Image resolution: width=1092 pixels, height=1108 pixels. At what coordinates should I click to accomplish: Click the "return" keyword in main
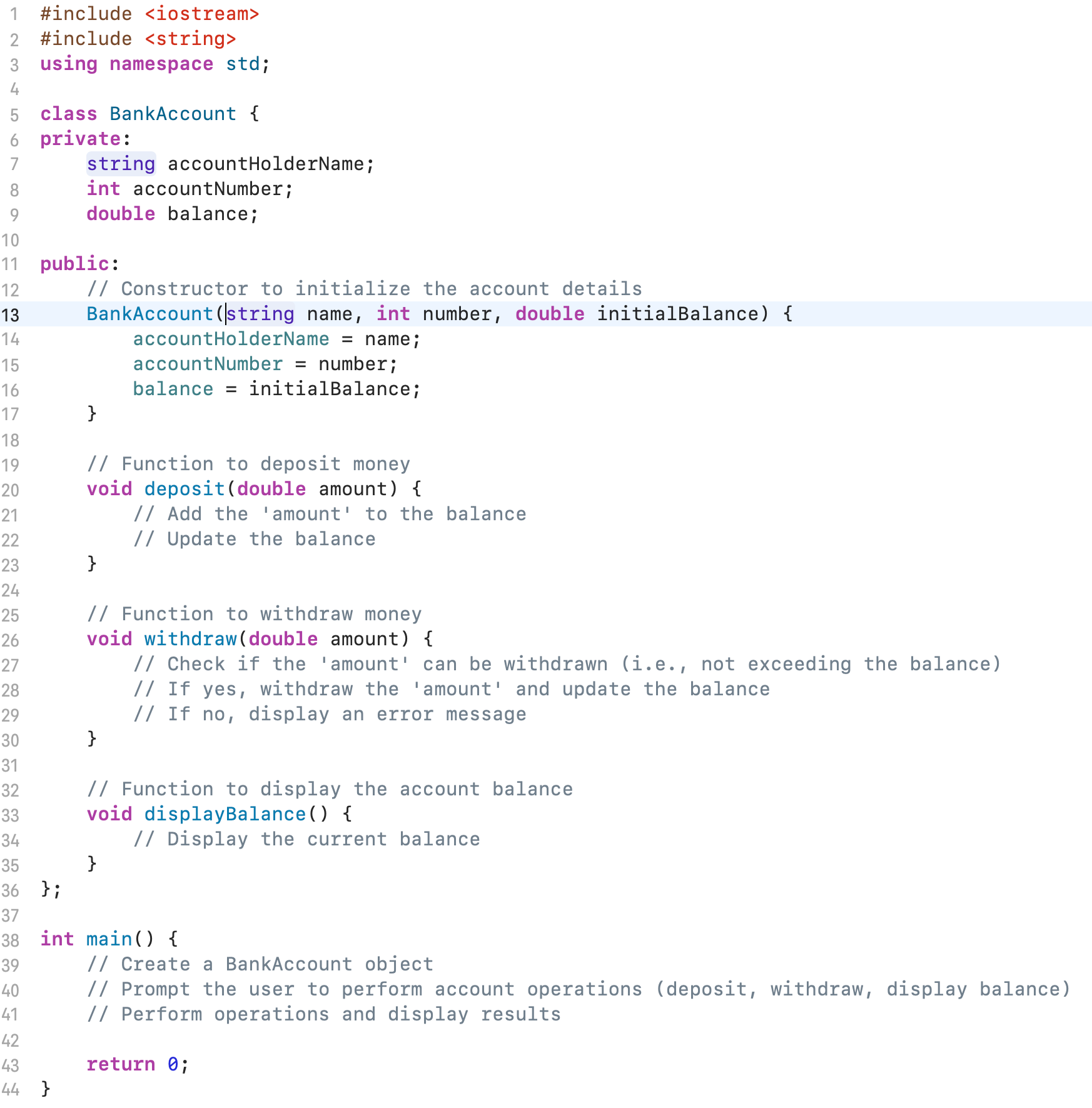(121, 1064)
